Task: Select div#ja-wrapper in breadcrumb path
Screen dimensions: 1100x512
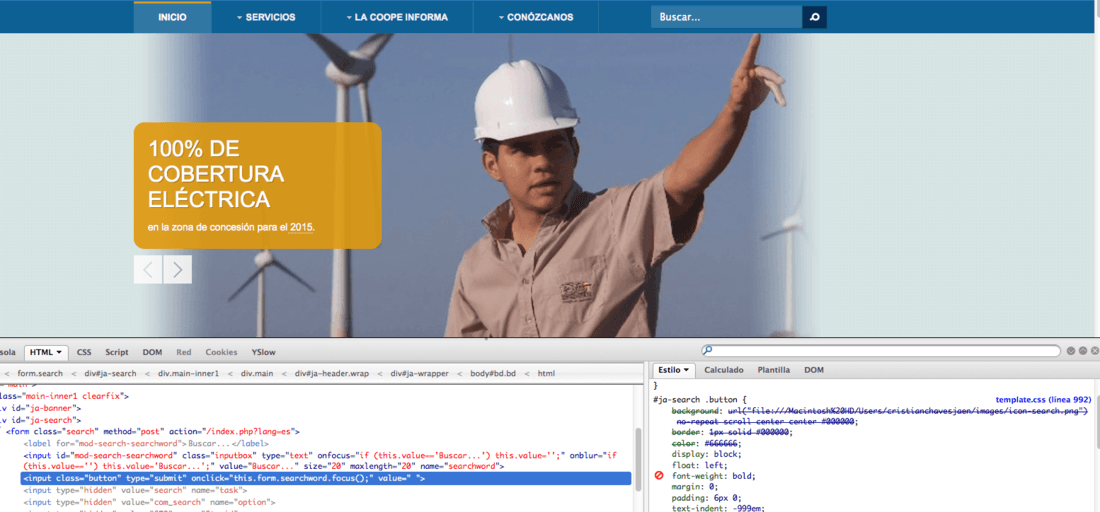Action: (420, 374)
